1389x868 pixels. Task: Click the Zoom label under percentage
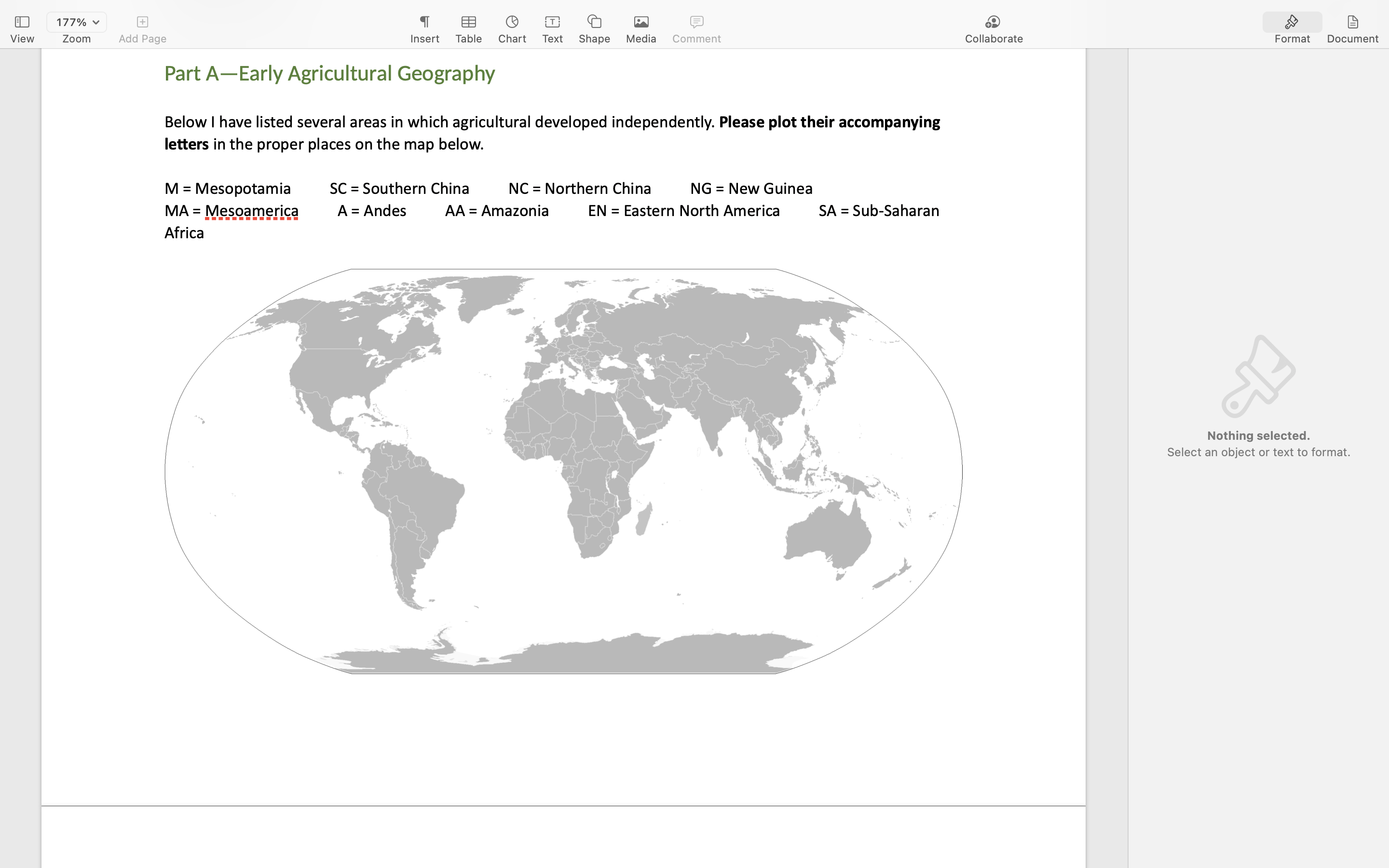pyautogui.click(x=76, y=39)
